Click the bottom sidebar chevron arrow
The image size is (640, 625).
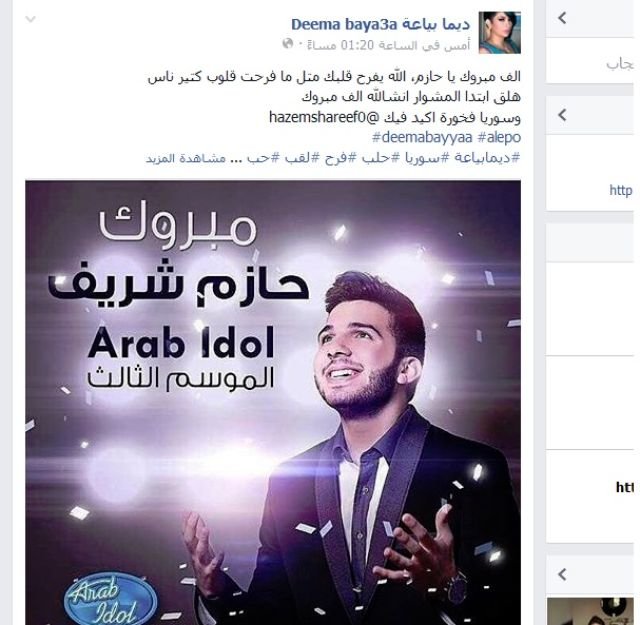click(x=562, y=574)
